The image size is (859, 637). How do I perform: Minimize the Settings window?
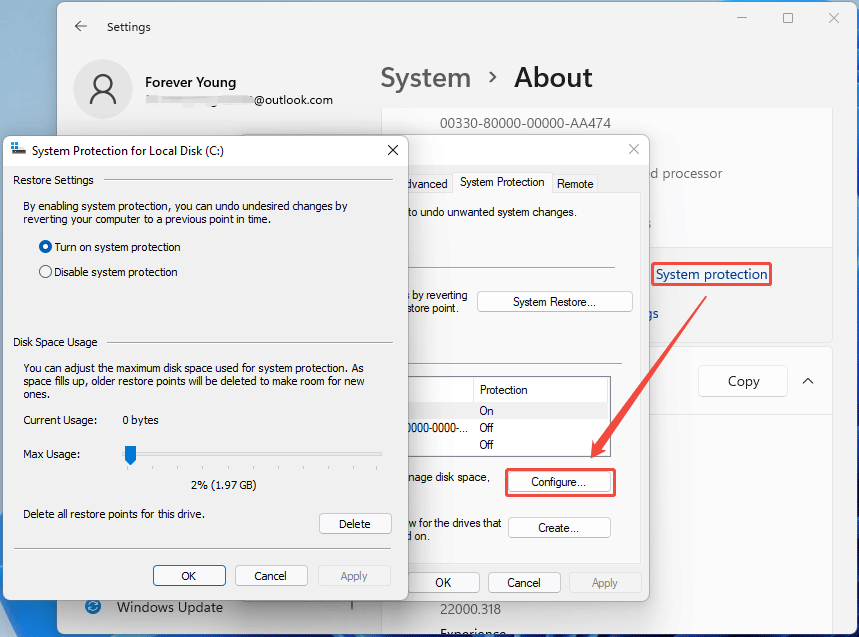[x=742, y=18]
